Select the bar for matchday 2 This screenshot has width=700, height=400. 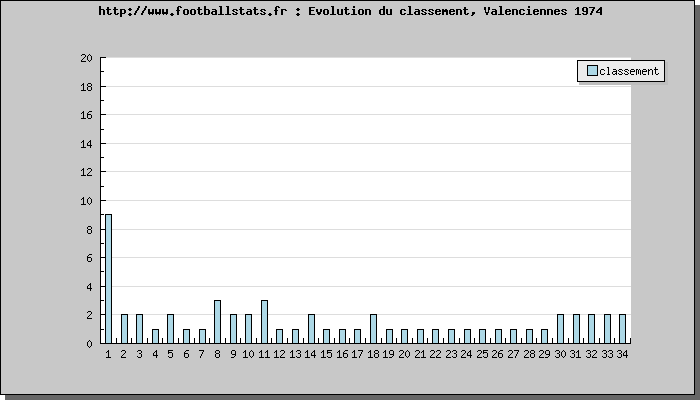pos(124,329)
